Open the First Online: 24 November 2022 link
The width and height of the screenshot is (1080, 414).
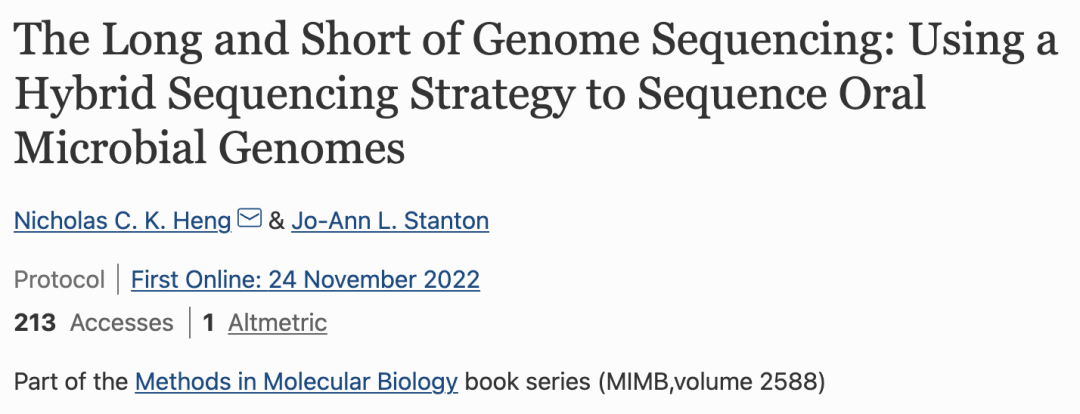305,280
